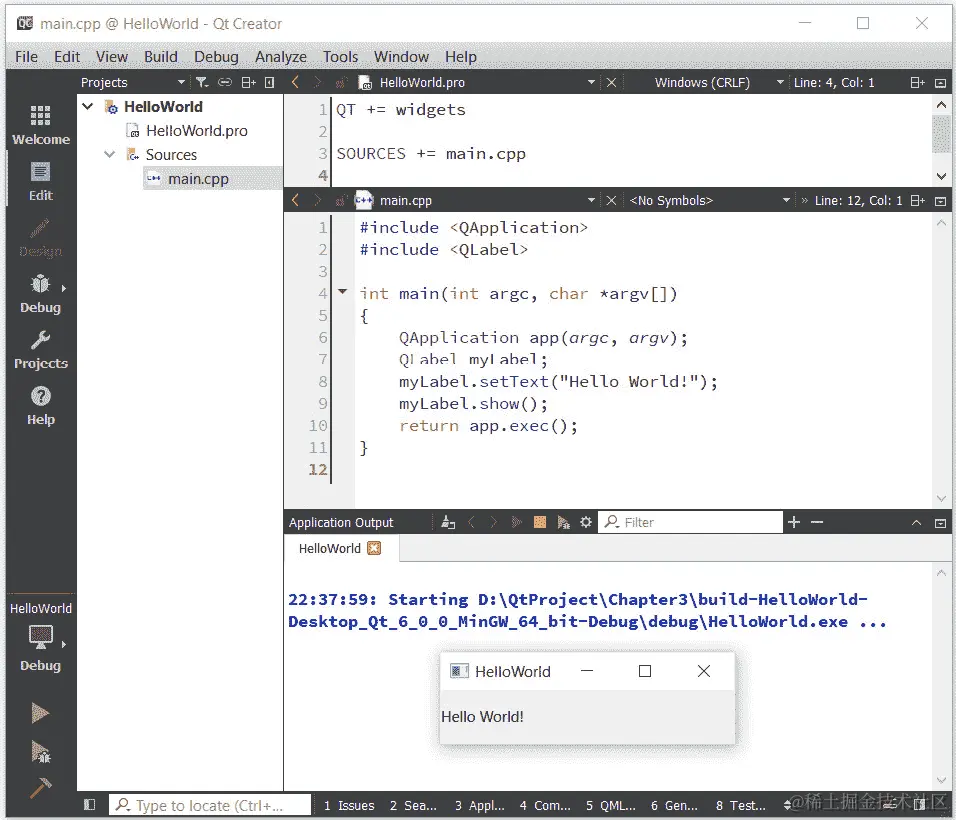The width and height of the screenshot is (956, 820).
Task: Fold the main function at line 4
Action: click(343, 292)
